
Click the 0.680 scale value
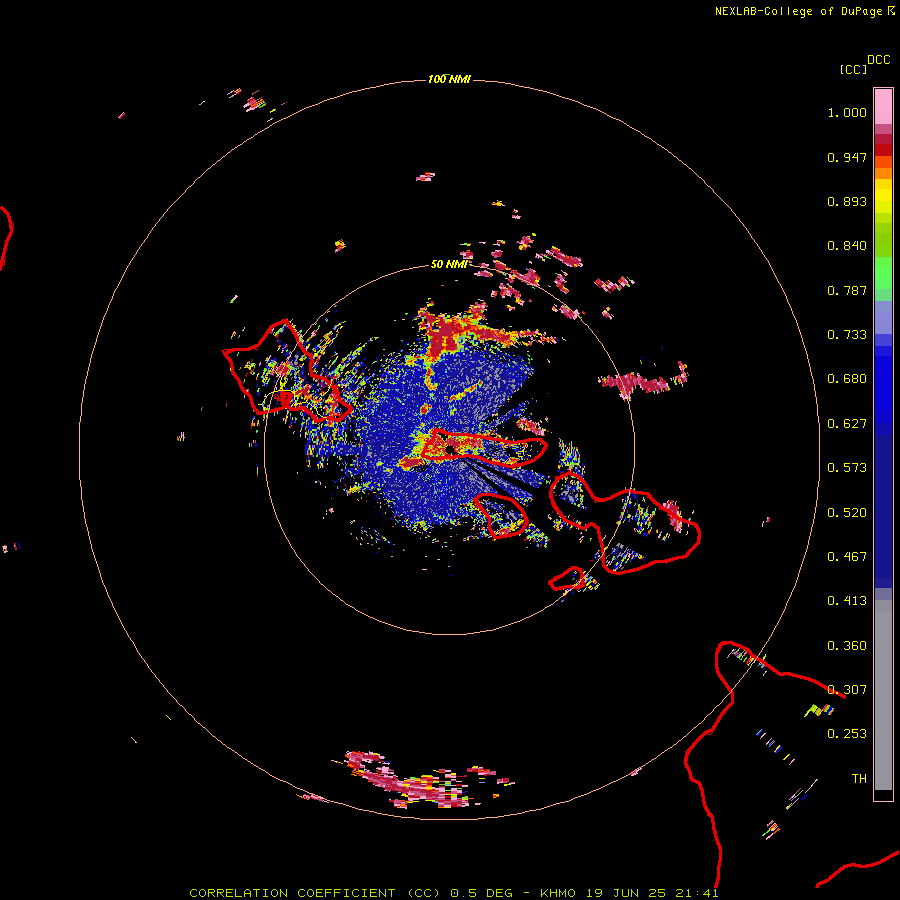point(847,379)
